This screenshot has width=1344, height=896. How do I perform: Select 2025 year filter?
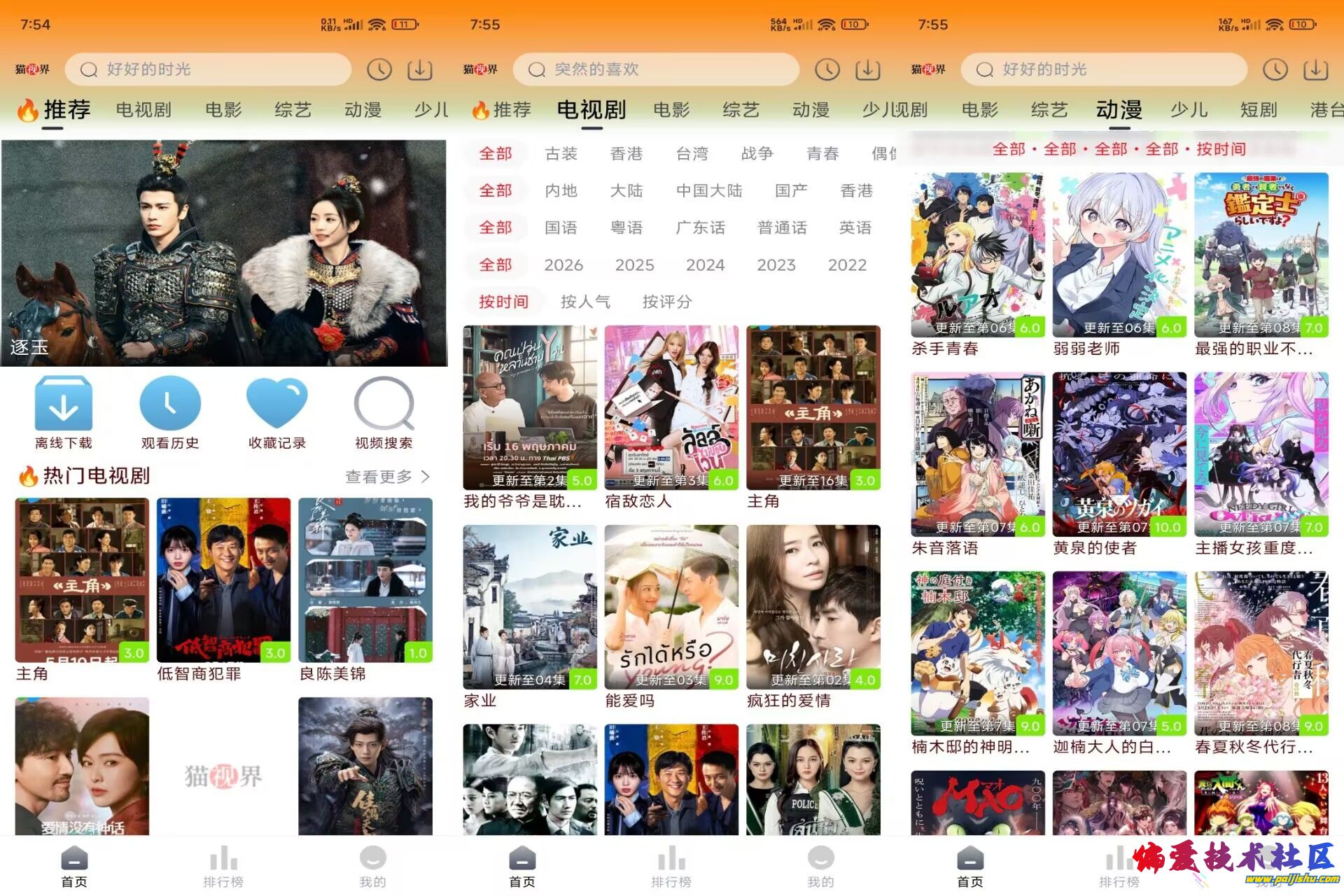coord(635,265)
